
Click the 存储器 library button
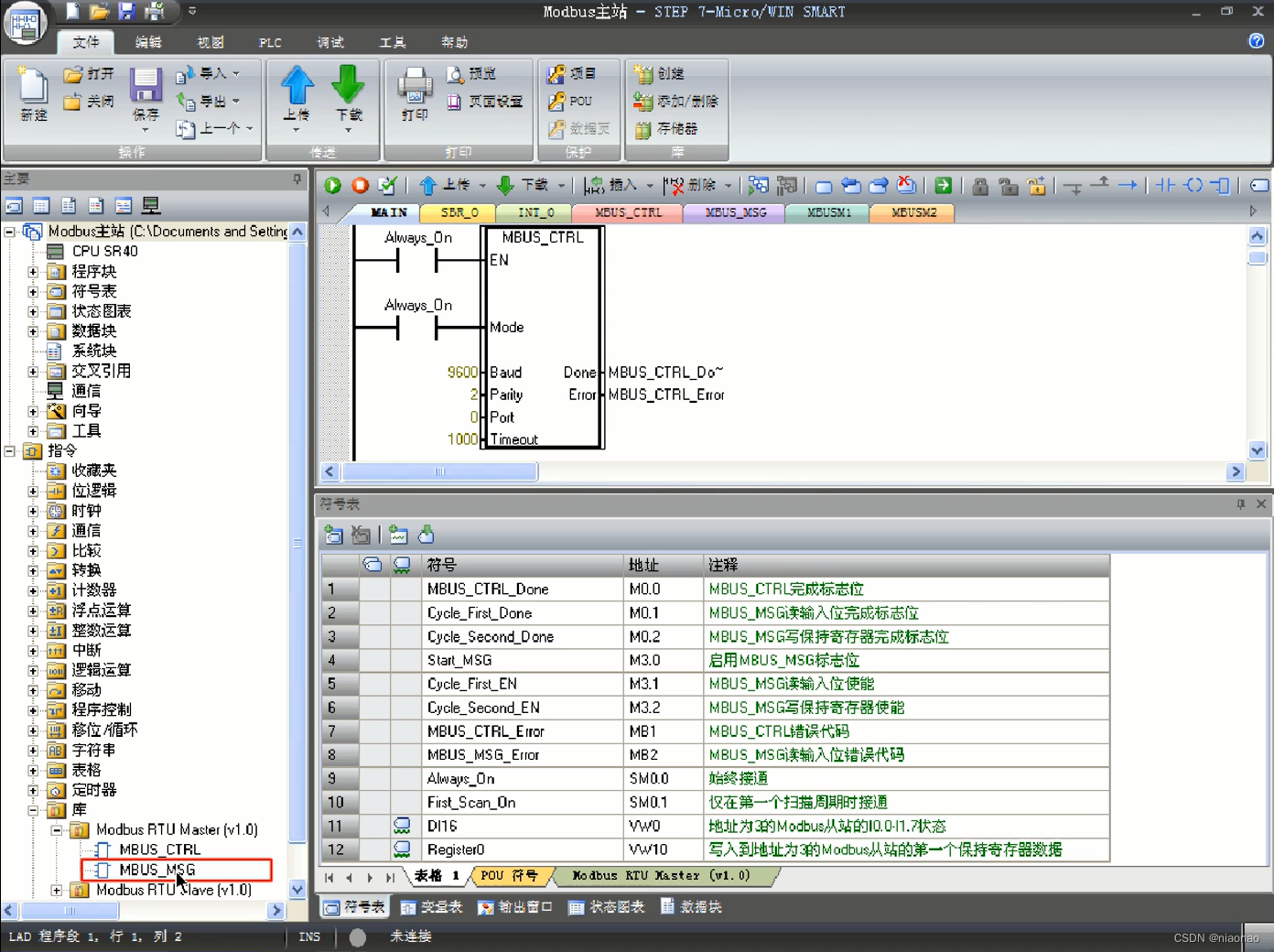point(667,129)
